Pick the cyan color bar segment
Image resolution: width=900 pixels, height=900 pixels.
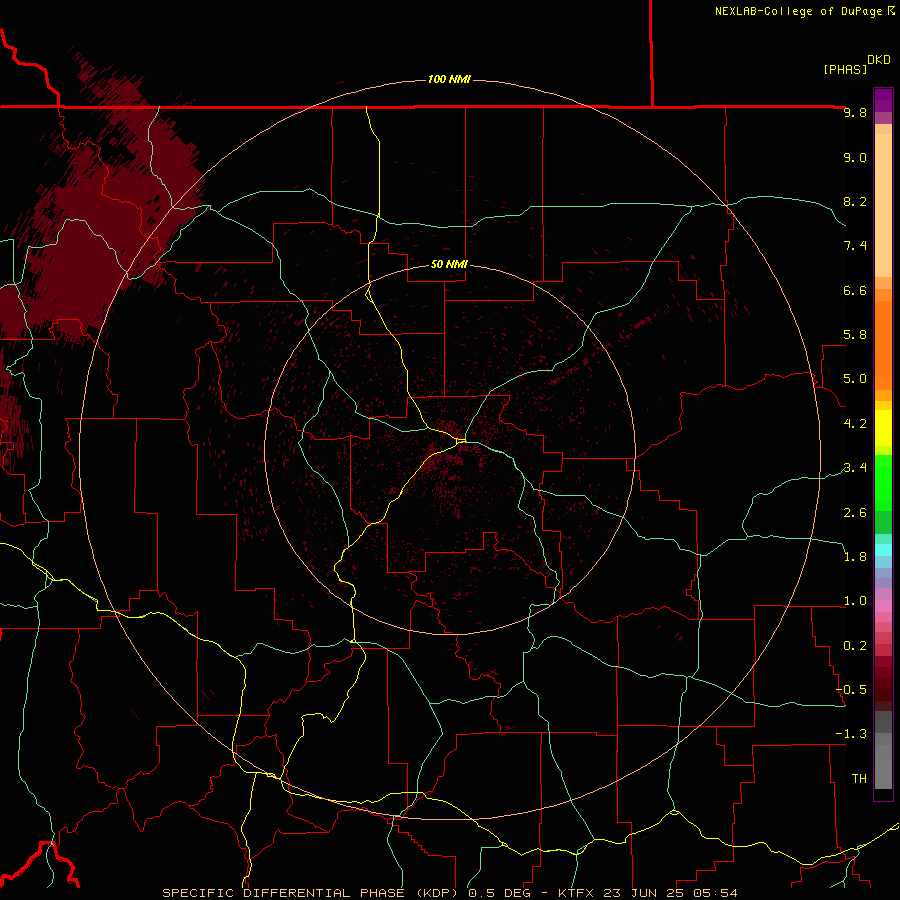(883, 550)
